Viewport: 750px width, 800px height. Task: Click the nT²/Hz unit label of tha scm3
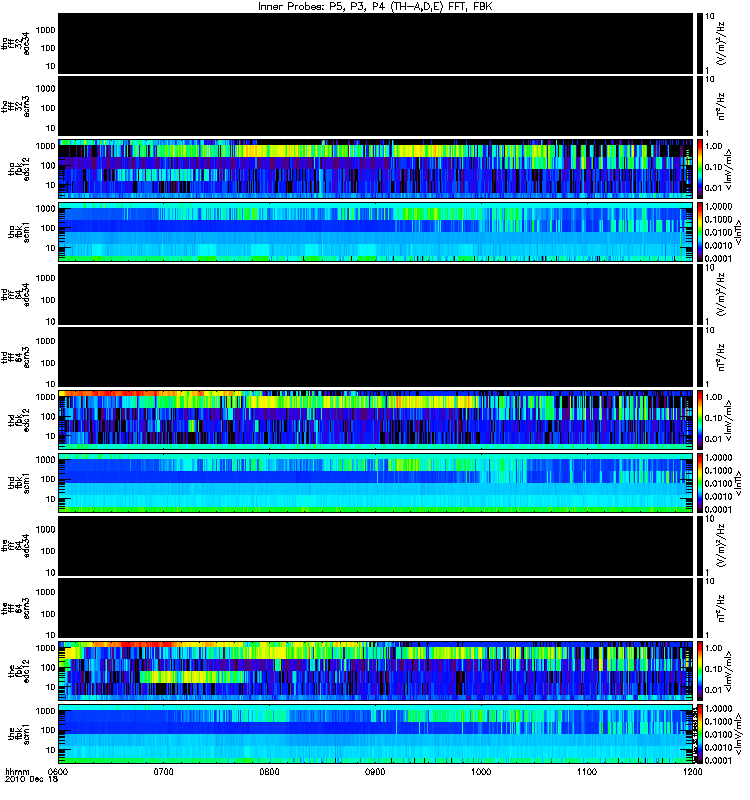pos(722,106)
